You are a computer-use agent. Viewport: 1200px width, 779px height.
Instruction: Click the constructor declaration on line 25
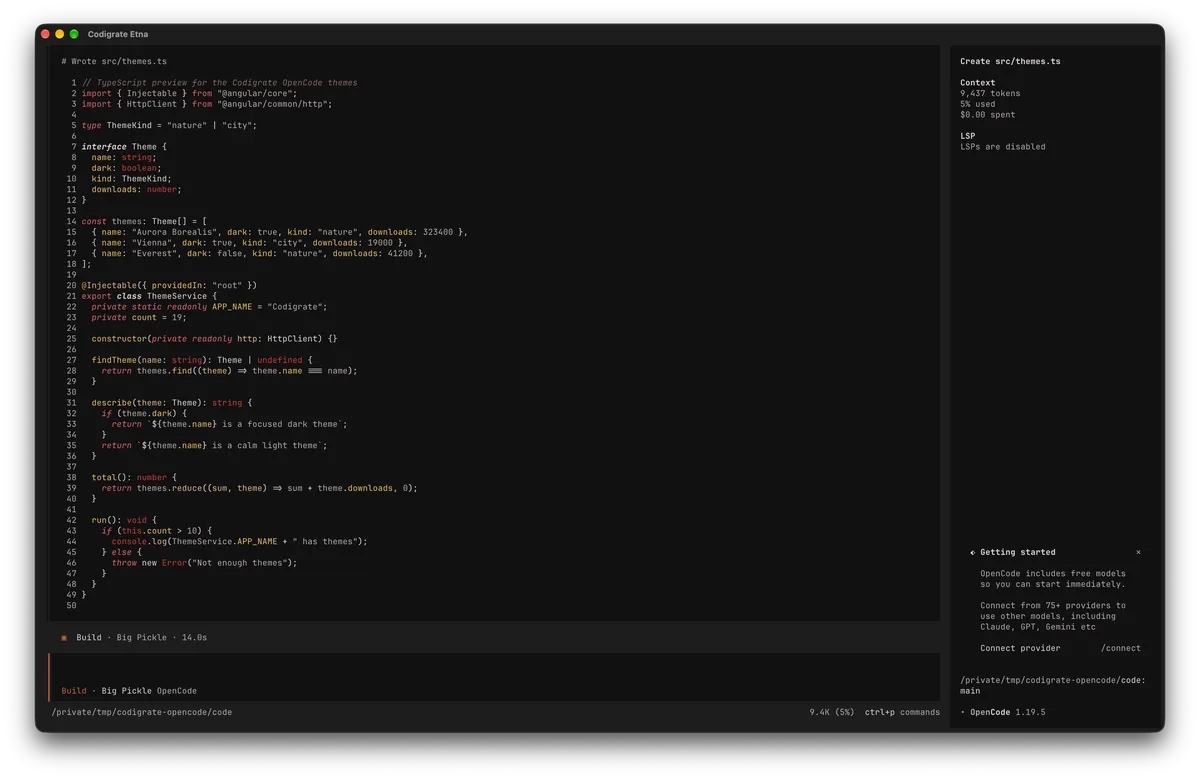[x=214, y=338]
